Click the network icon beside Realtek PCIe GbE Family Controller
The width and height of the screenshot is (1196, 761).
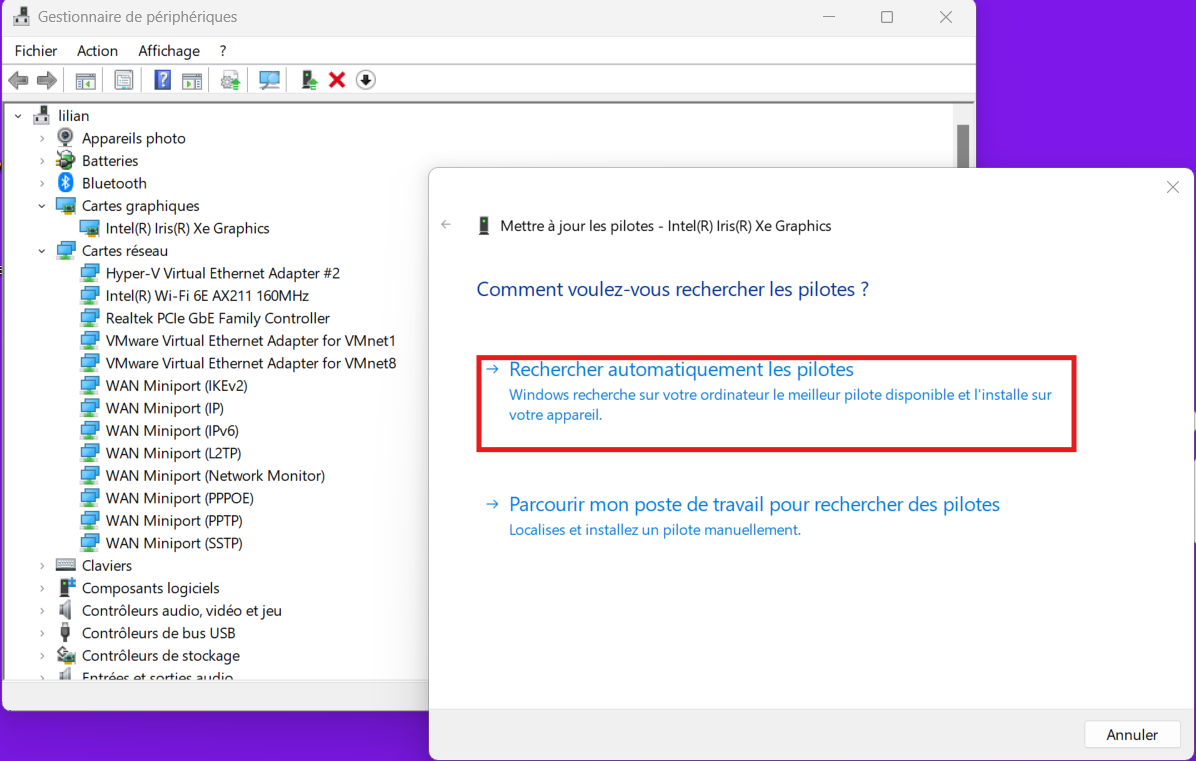(90, 318)
